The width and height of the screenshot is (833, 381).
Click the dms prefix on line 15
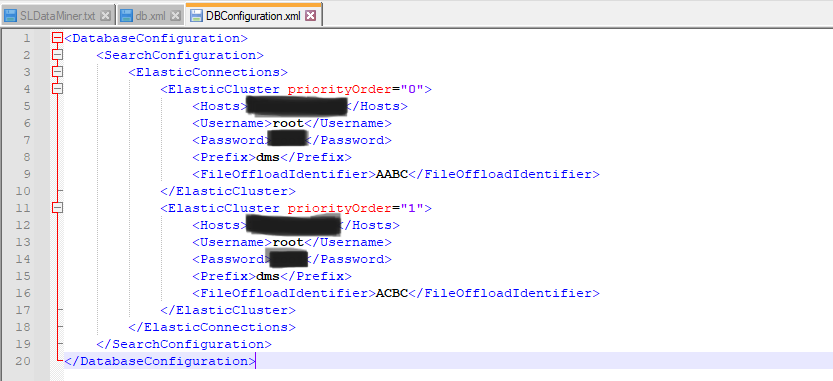tap(268, 276)
